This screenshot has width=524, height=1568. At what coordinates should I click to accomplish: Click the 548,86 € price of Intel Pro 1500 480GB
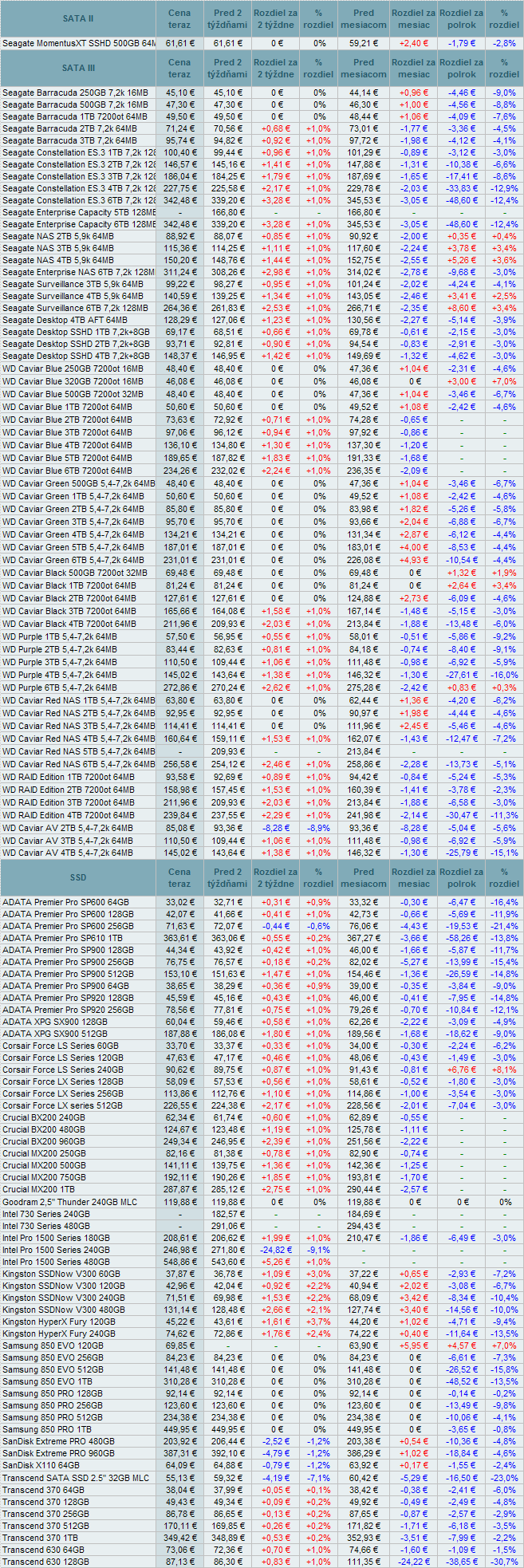[x=179, y=1262]
